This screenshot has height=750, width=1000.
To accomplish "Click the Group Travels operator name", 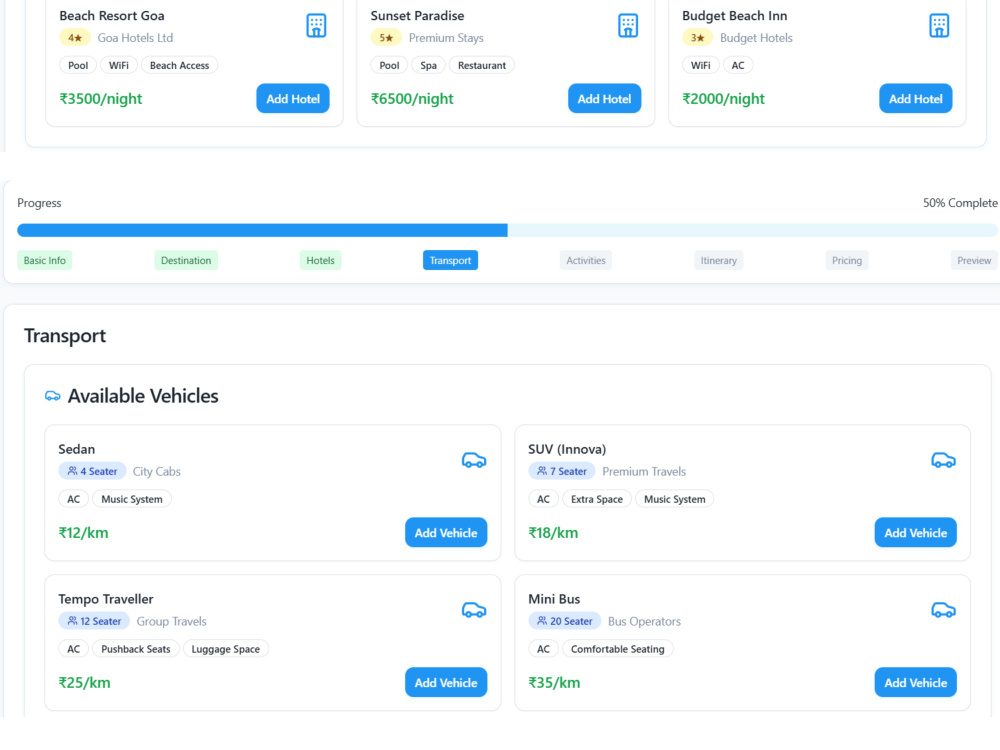I will click(172, 621).
